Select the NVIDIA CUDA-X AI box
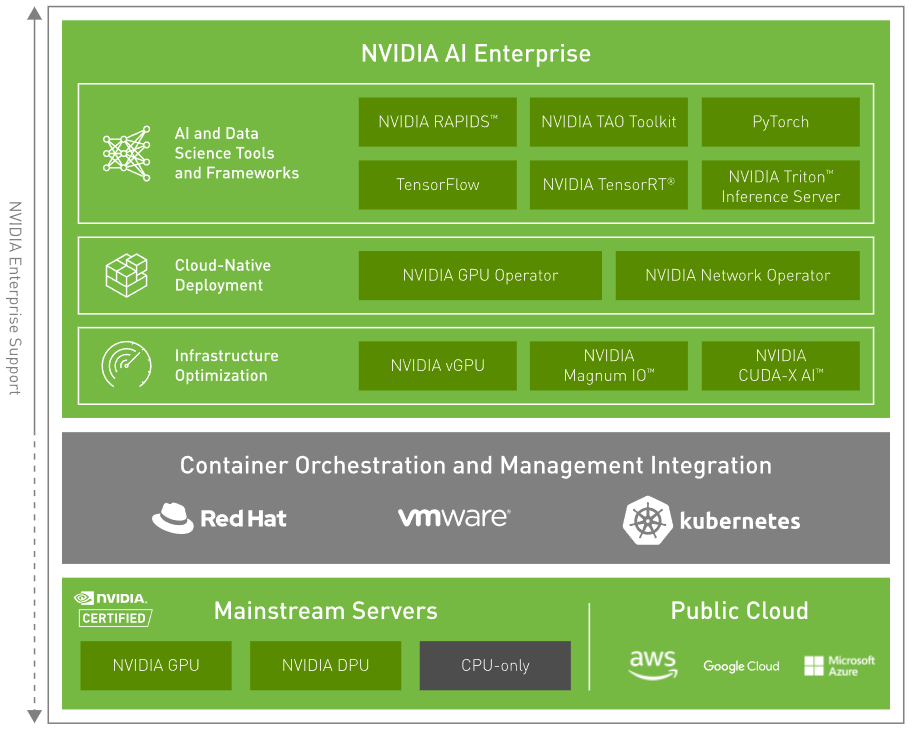 tap(780, 366)
